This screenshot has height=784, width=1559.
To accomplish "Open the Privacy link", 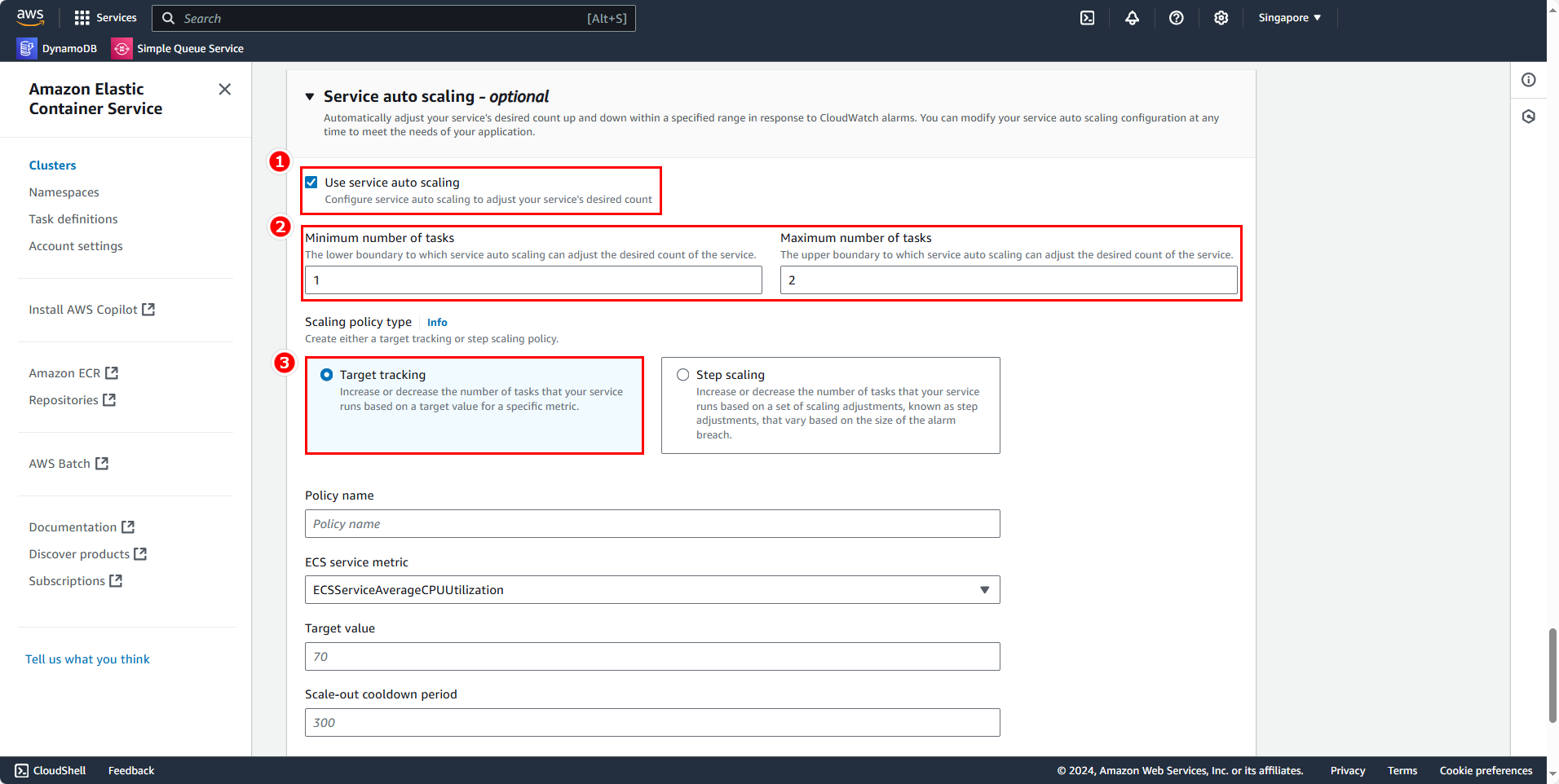I will [x=1348, y=771].
